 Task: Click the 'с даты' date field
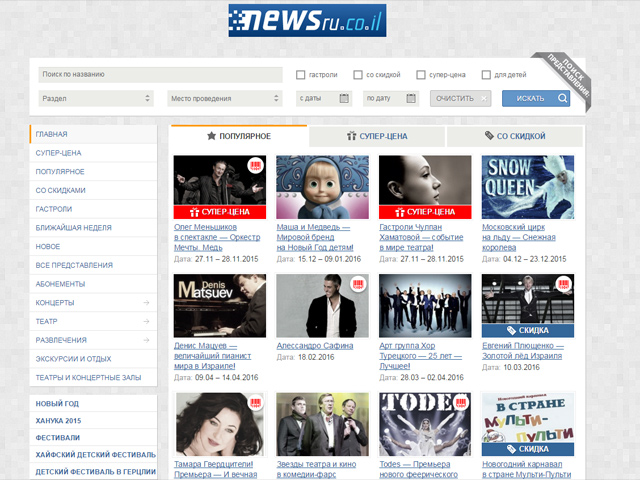coord(324,98)
